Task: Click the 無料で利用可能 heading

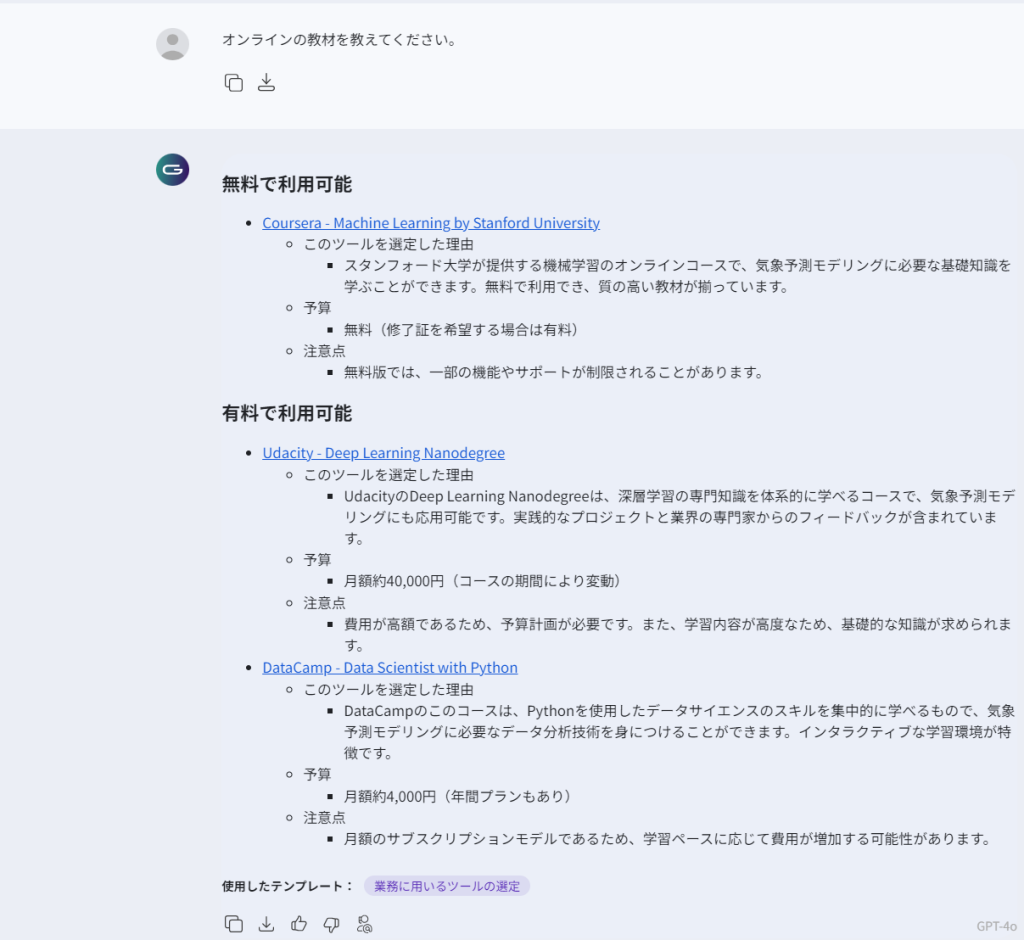Action: click(287, 184)
